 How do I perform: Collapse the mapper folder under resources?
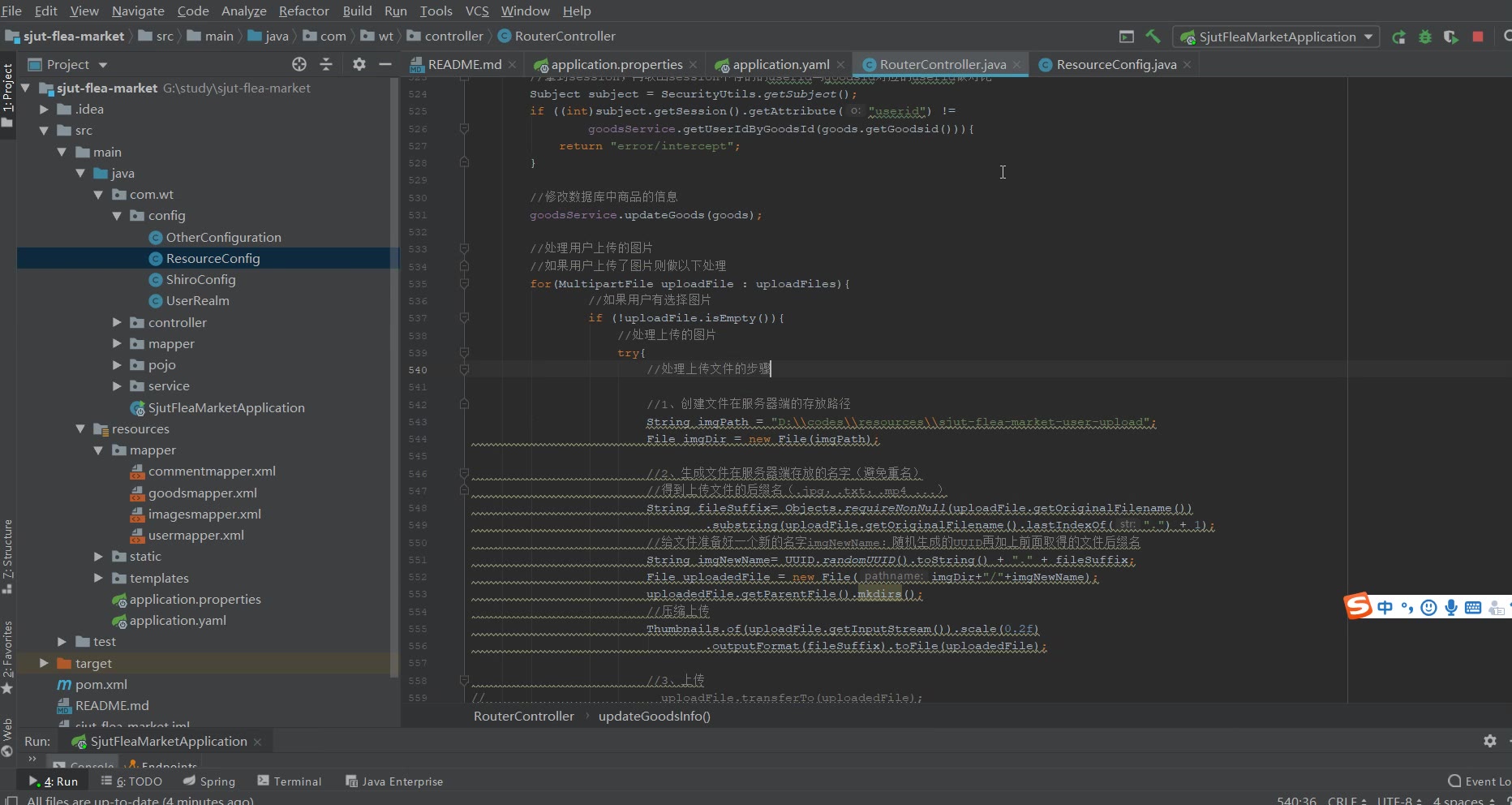[x=98, y=450]
